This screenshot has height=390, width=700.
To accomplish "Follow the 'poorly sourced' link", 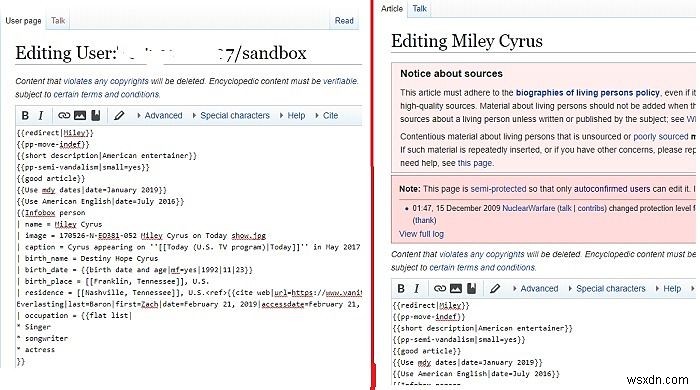I will point(661,137).
